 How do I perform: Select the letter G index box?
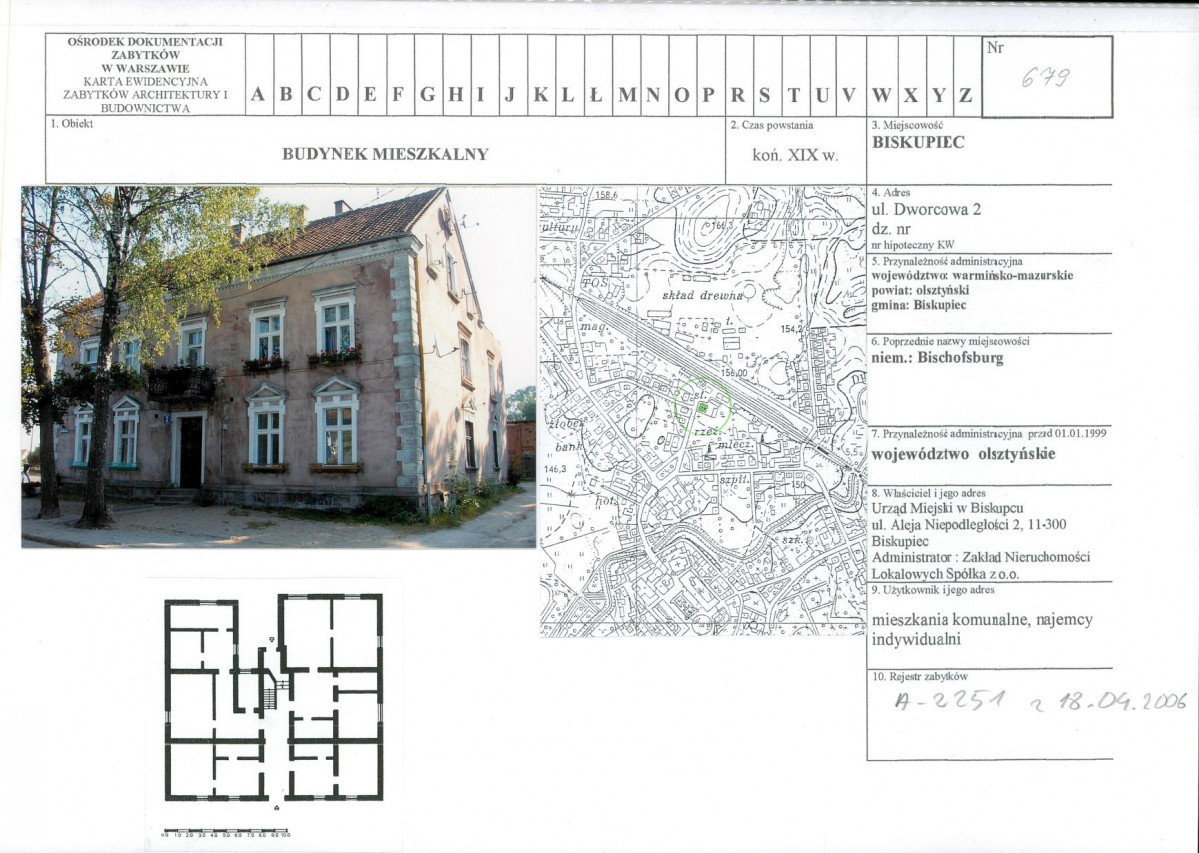[x=429, y=75]
